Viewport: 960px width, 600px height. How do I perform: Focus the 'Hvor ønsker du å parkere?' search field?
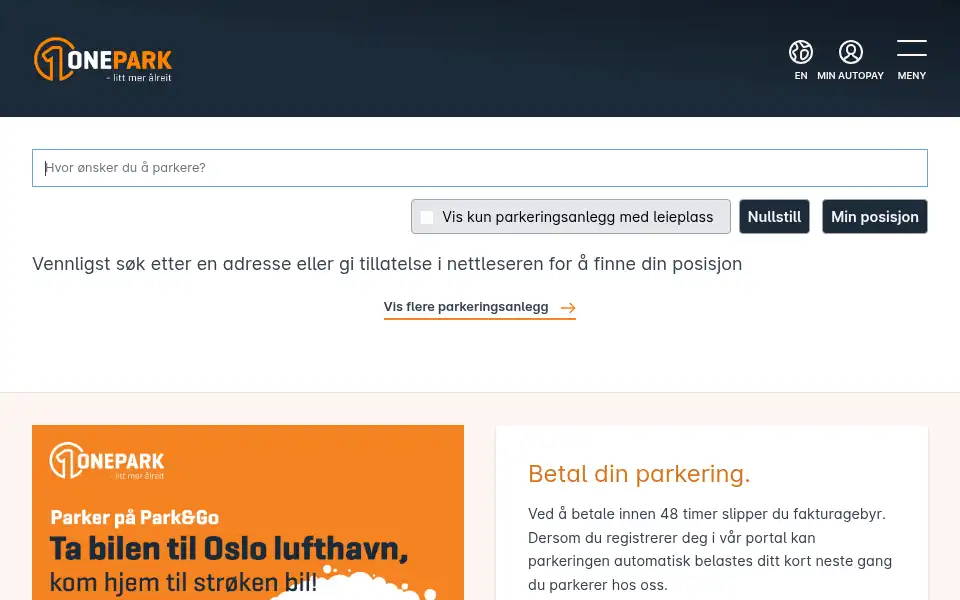tap(479, 168)
